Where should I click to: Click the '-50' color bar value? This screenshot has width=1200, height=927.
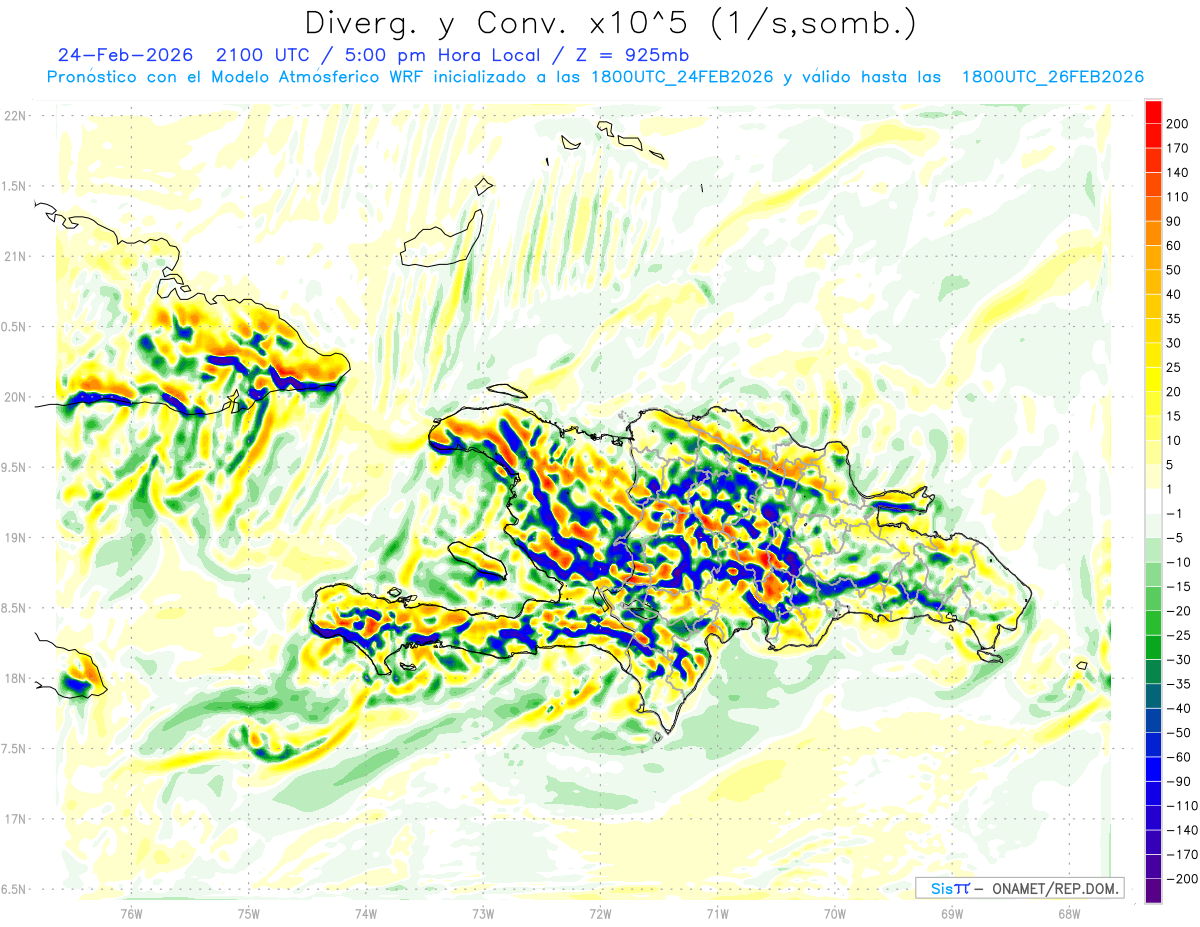(x=1177, y=733)
